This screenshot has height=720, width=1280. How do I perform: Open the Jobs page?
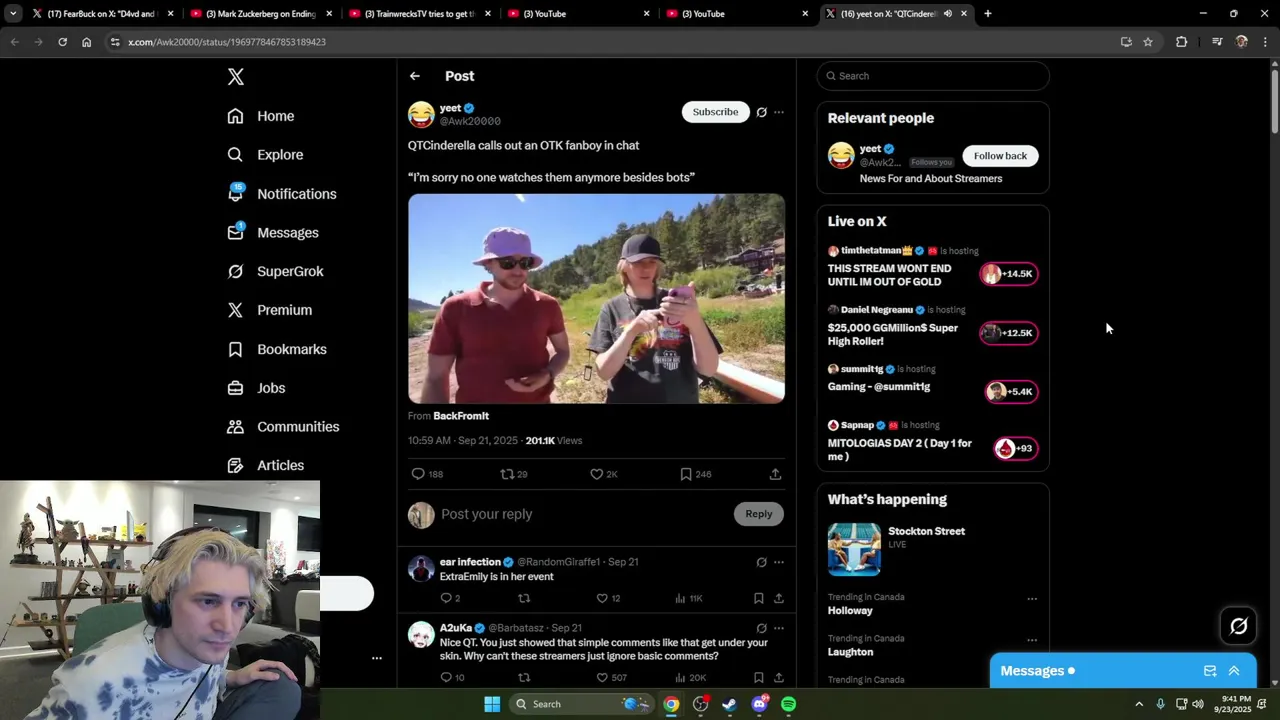256,388
